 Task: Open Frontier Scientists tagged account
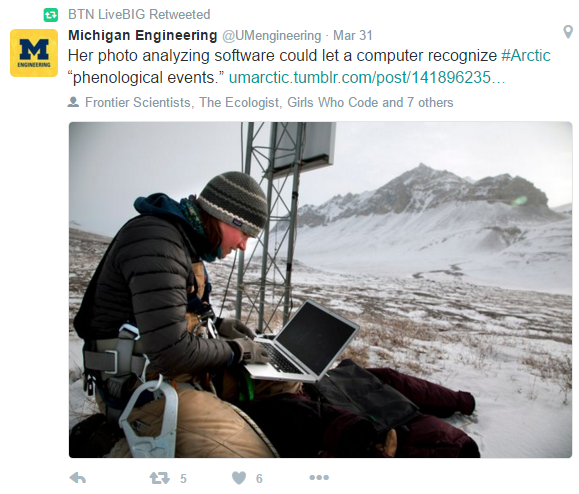pyautogui.click(x=138, y=102)
